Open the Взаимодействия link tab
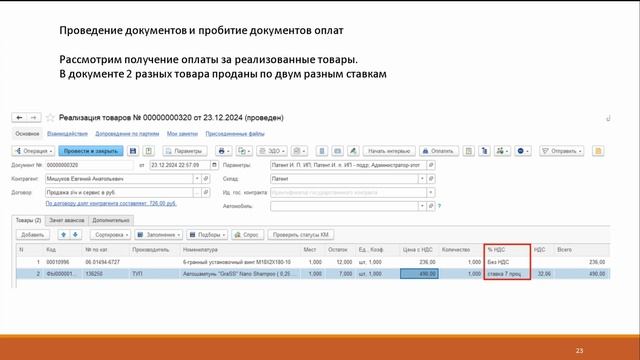The height and width of the screenshot is (360, 640). (67, 133)
